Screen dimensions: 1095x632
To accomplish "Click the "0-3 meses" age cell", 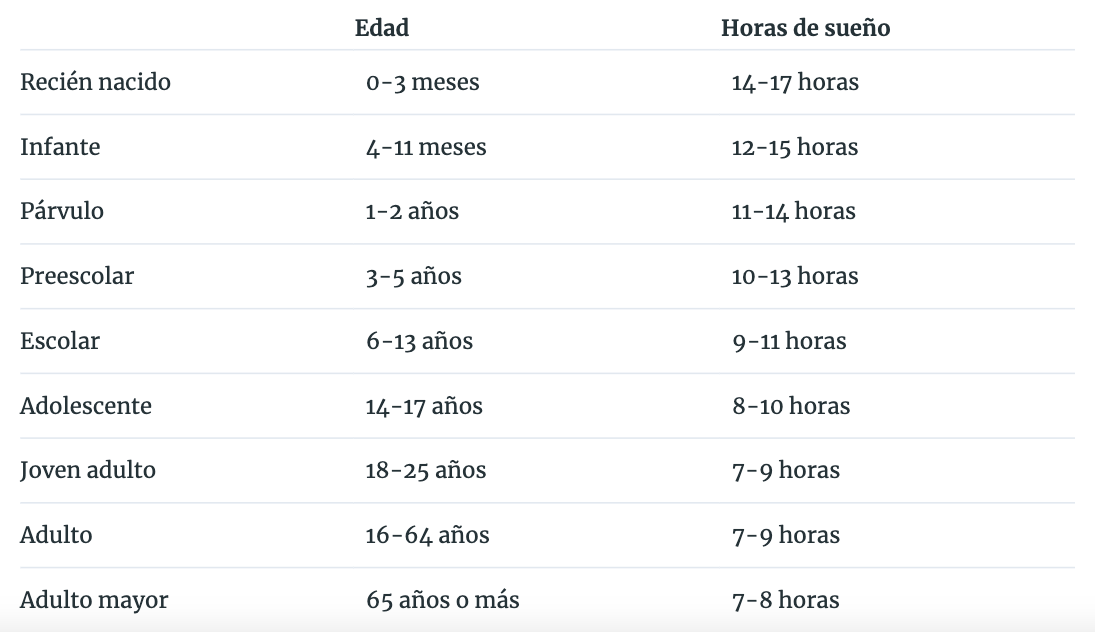I will 422,82.
